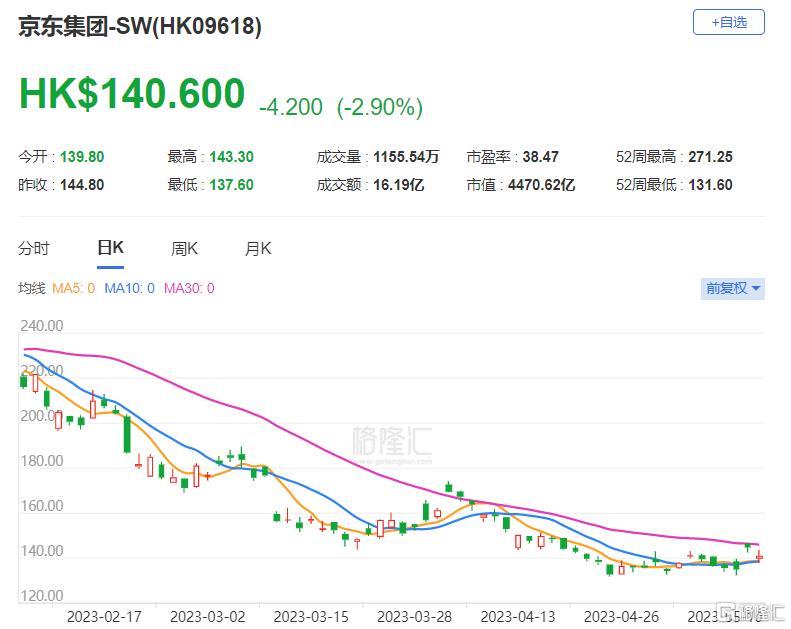Click the 180.00 price axis label
The width and height of the screenshot is (791, 629).
click(42, 461)
